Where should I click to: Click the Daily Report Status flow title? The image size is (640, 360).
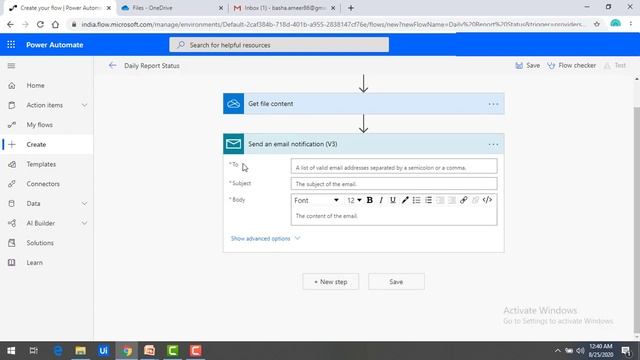click(x=152, y=66)
